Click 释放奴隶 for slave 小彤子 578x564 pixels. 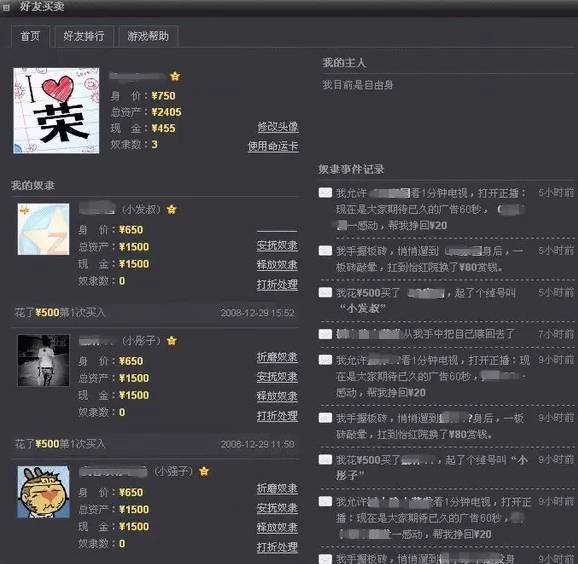pos(277,396)
